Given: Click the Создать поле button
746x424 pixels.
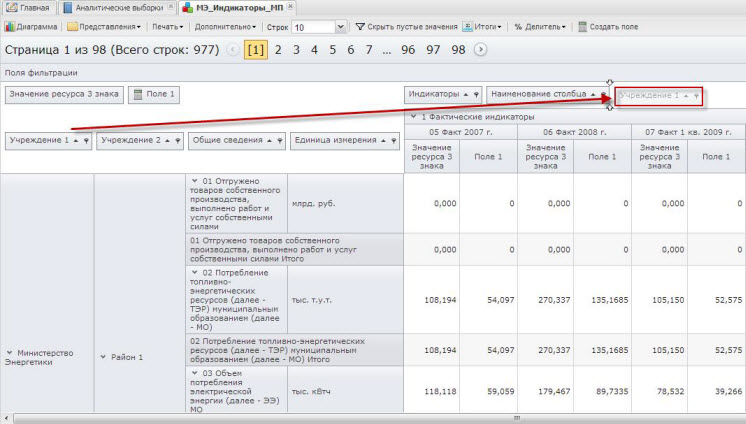Looking at the screenshot, I should click(608, 27).
